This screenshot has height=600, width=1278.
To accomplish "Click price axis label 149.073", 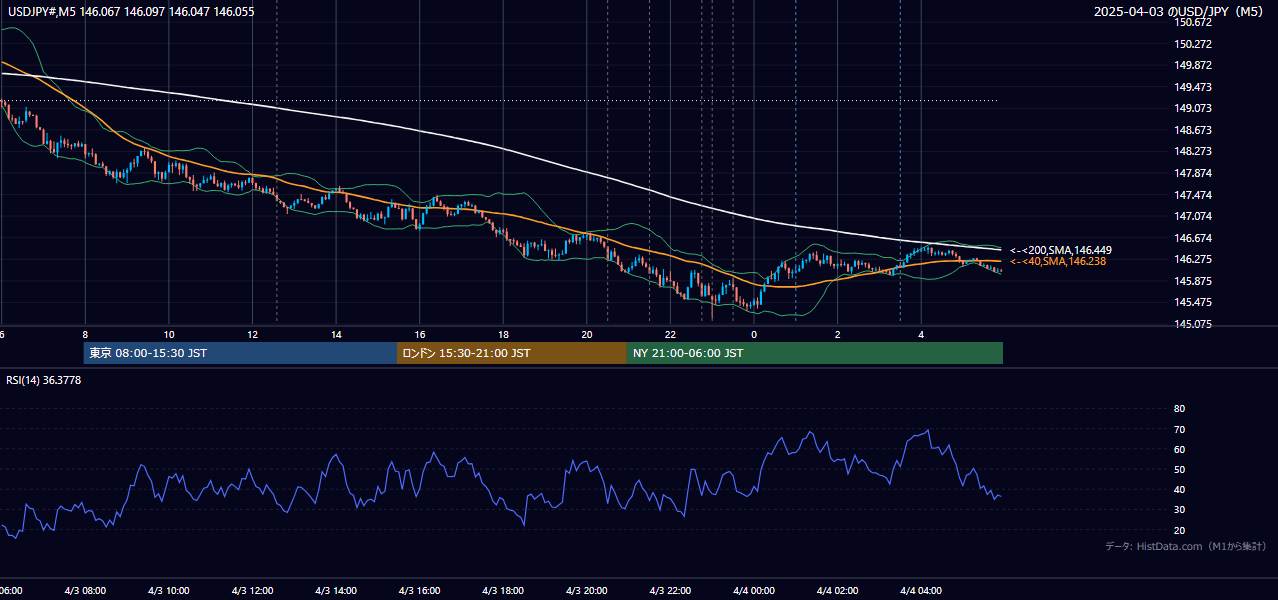I will (x=1193, y=108).
